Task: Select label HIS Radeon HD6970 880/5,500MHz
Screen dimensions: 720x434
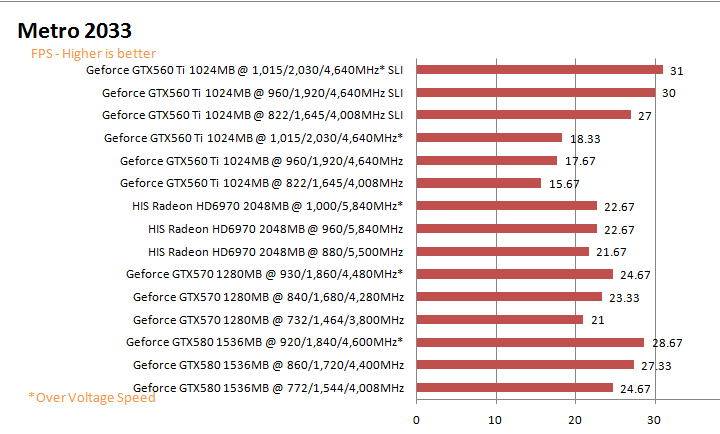Action: point(276,252)
